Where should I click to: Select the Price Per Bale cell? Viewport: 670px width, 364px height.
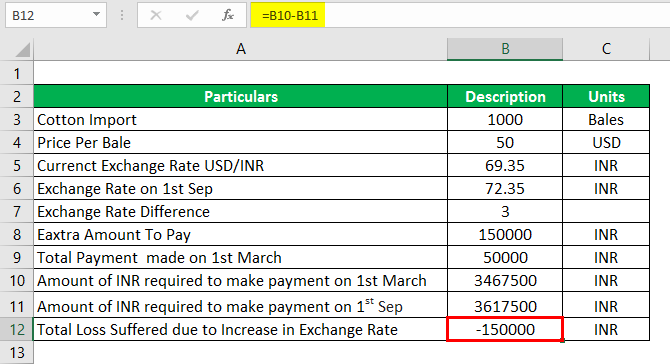coord(241,143)
